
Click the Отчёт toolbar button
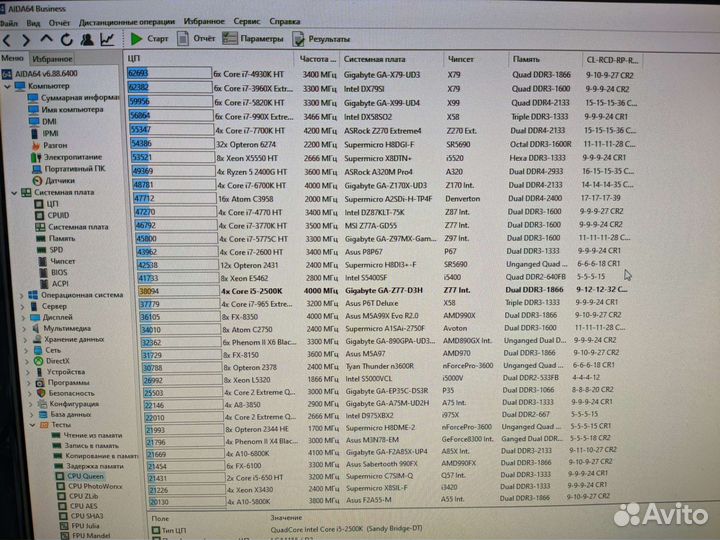pyautogui.click(x=196, y=39)
